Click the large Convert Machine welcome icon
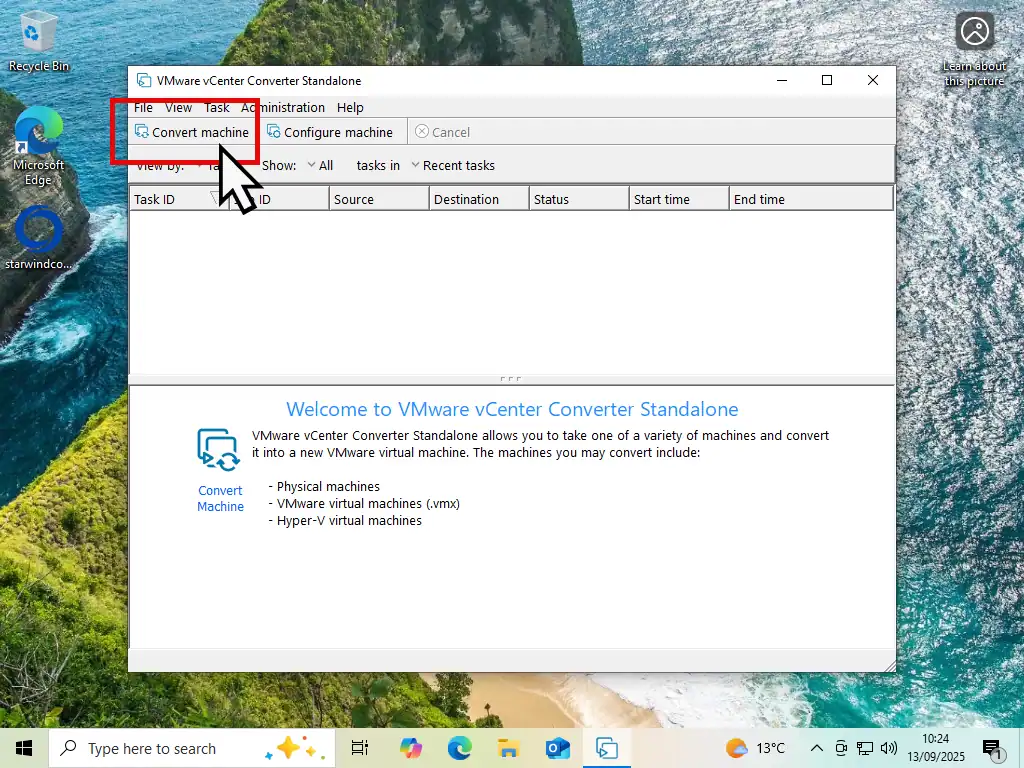Screen dimensions: 1024x768 pyautogui.click(x=219, y=450)
